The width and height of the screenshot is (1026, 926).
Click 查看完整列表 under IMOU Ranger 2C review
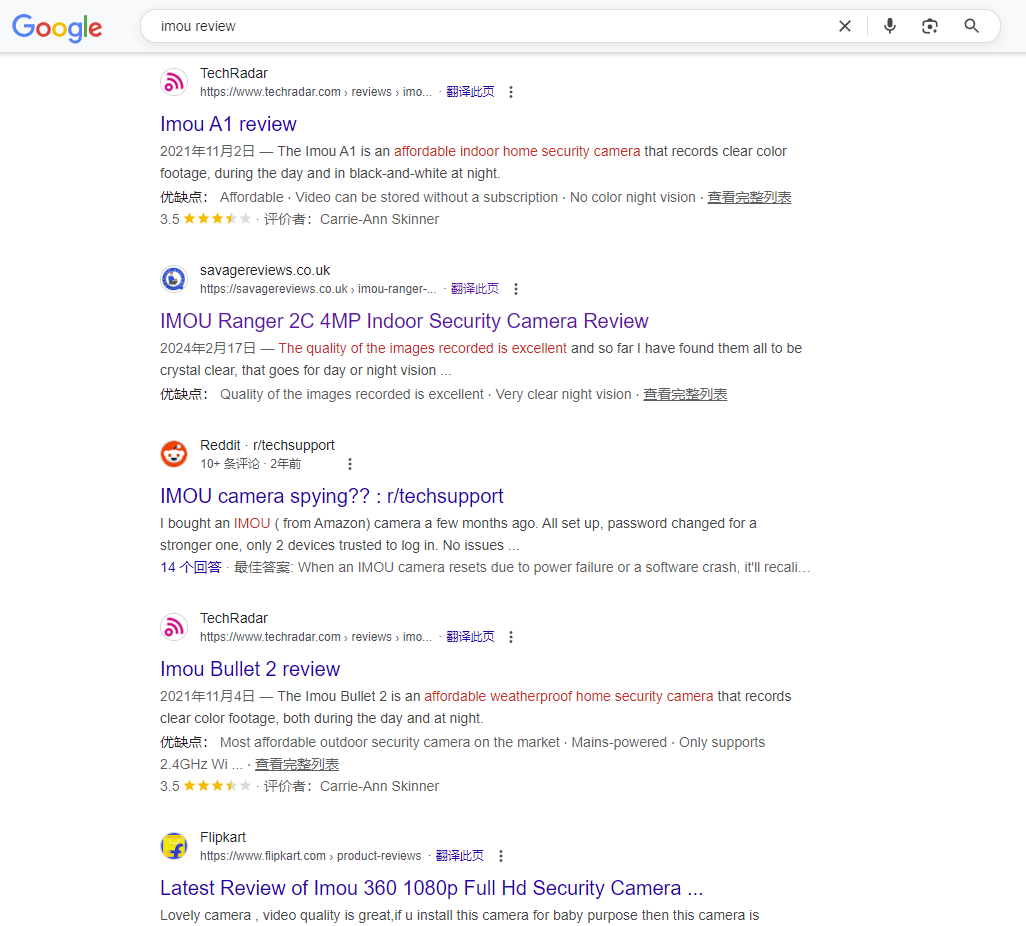[x=685, y=395]
